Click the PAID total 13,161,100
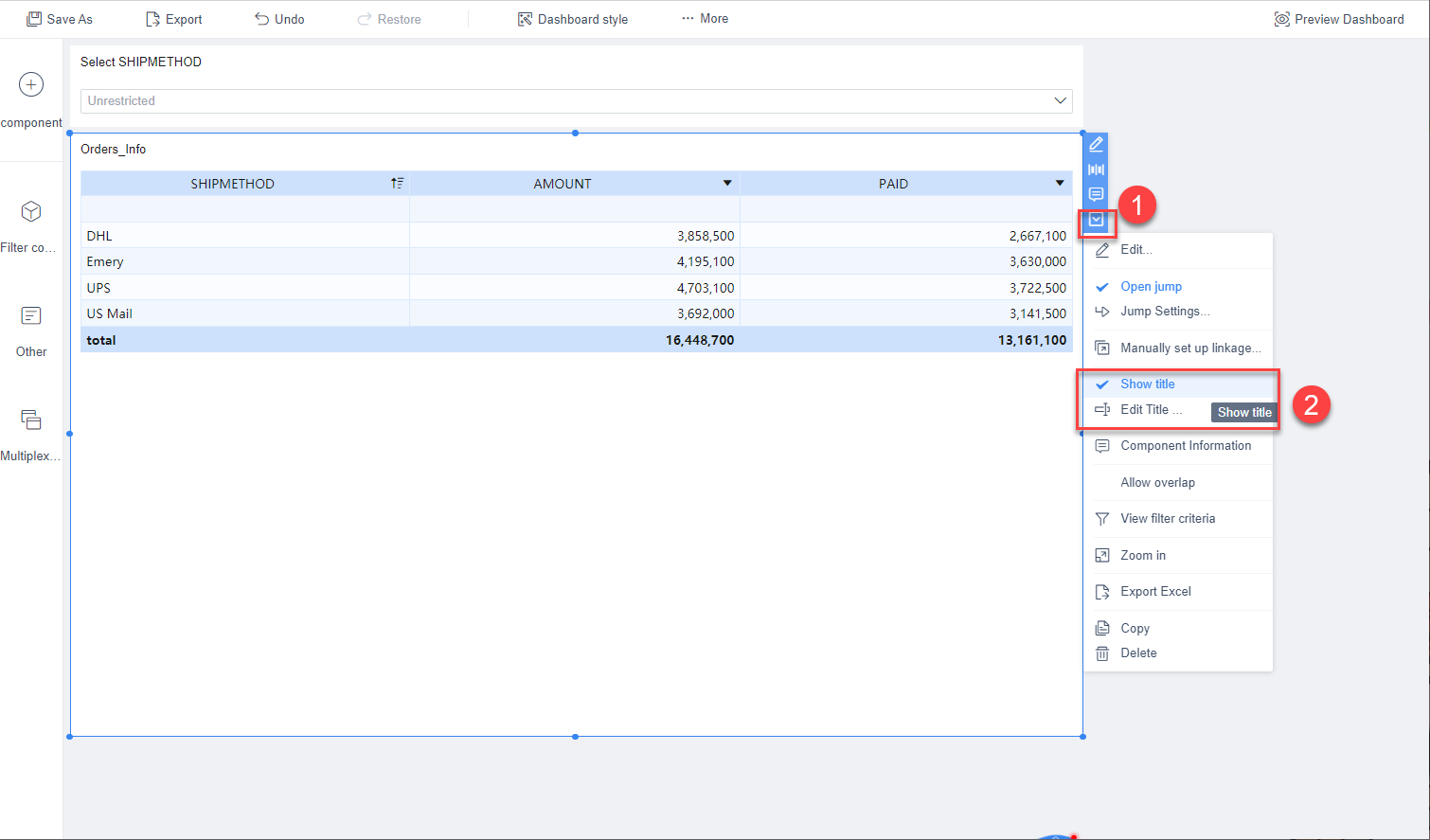The height and width of the screenshot is (840, 1430). 1032,340
